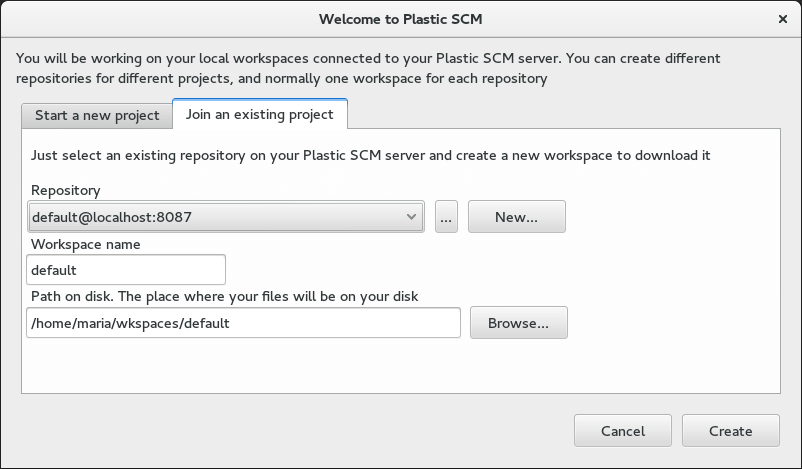Switch to the Start a new project tab
This screenshot has height=469, width=802.
[x=97, y=116]
